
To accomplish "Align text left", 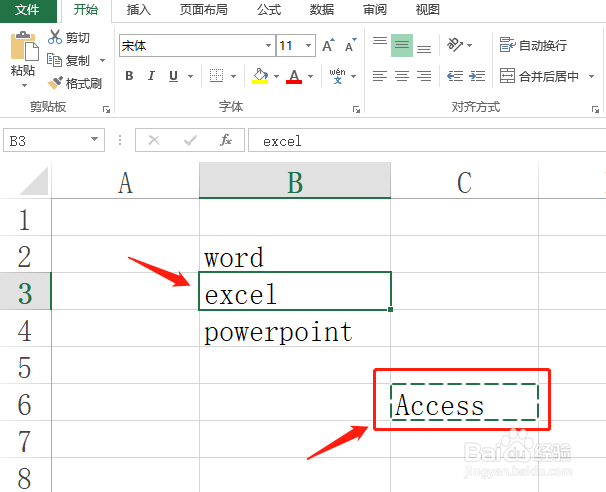I will pos(380,76).
